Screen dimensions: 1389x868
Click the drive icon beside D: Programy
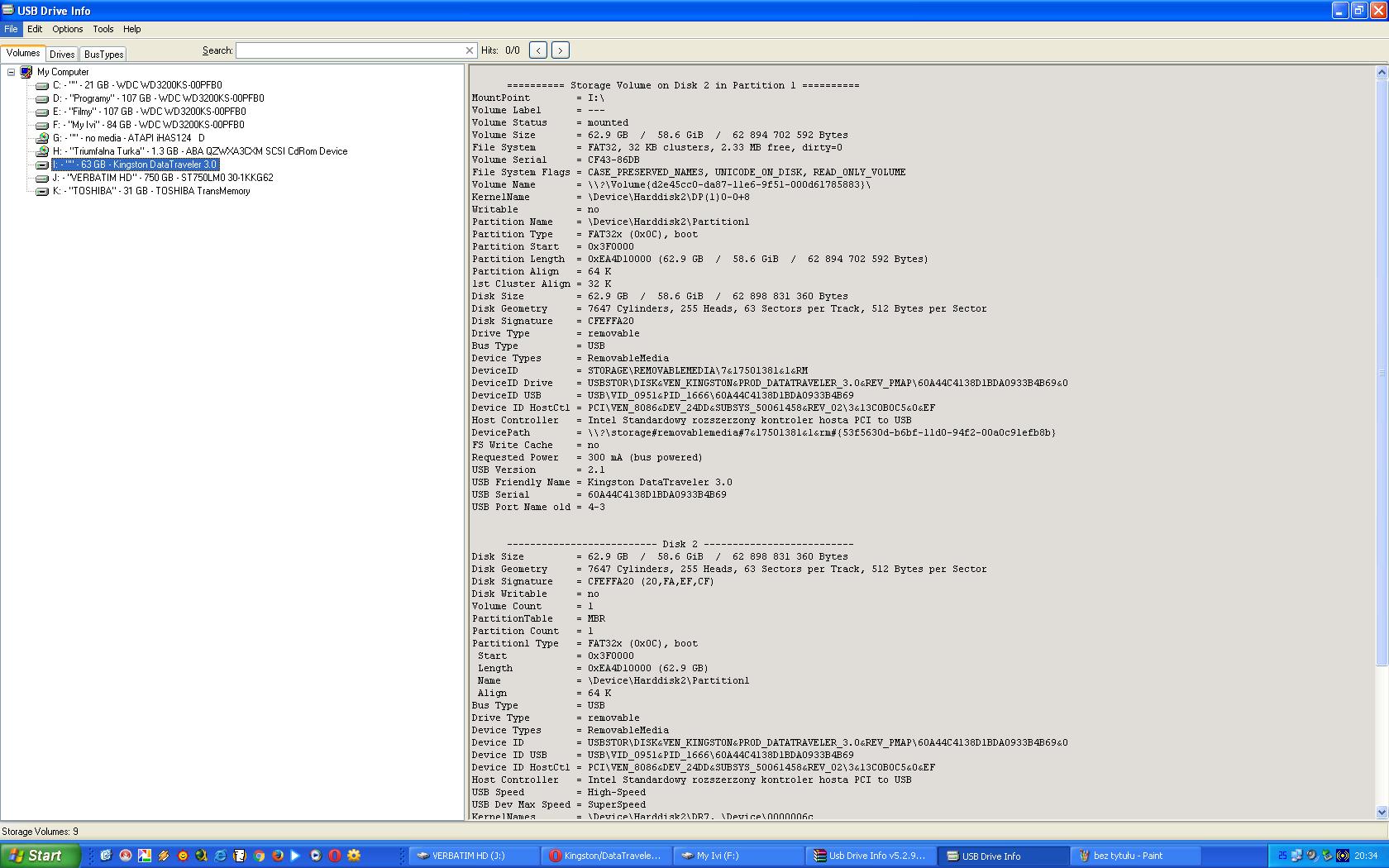pyautogui.click(x=42, y=99)
